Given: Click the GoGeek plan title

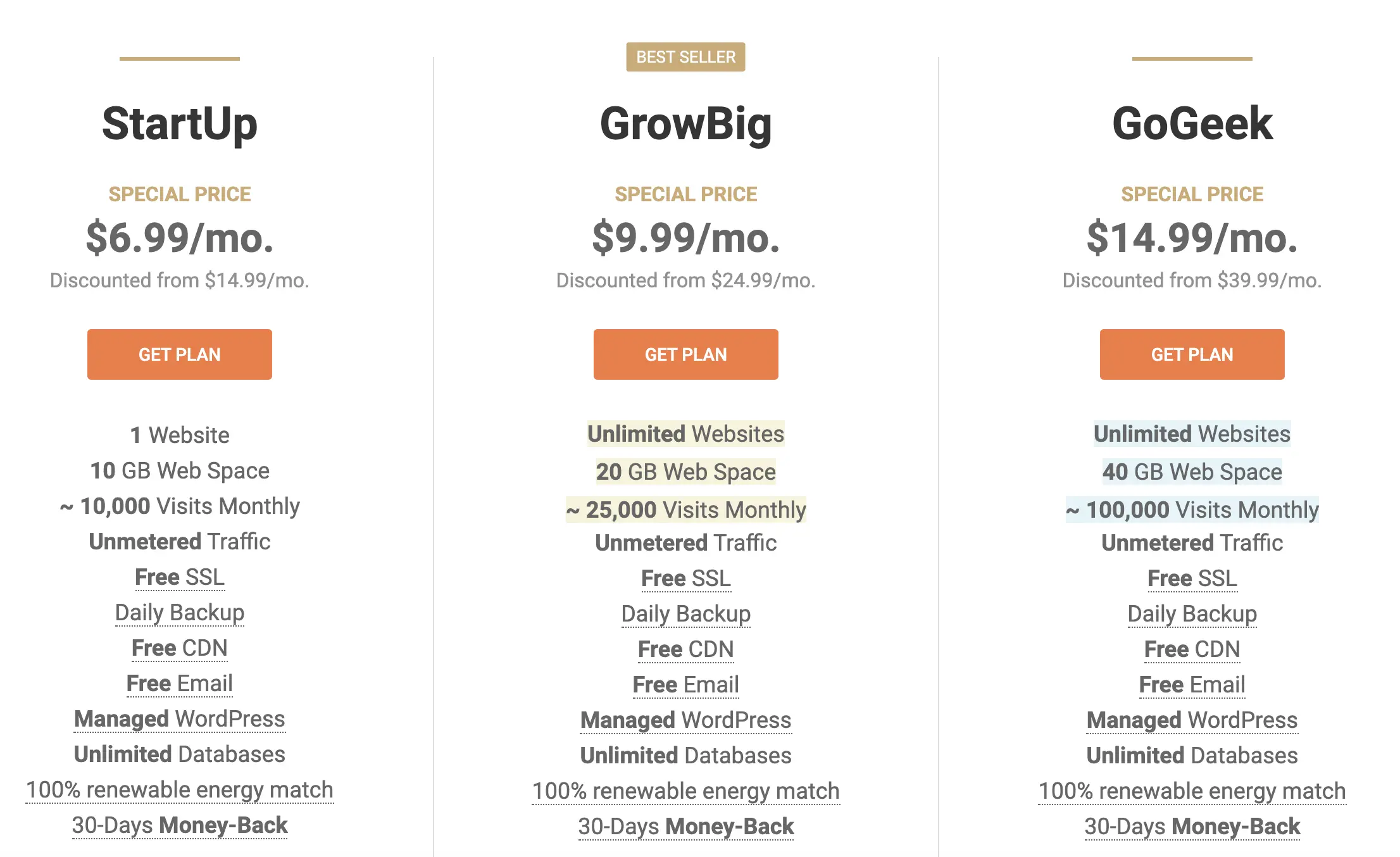Looking at the screenshot, I should coord(1192,123).
